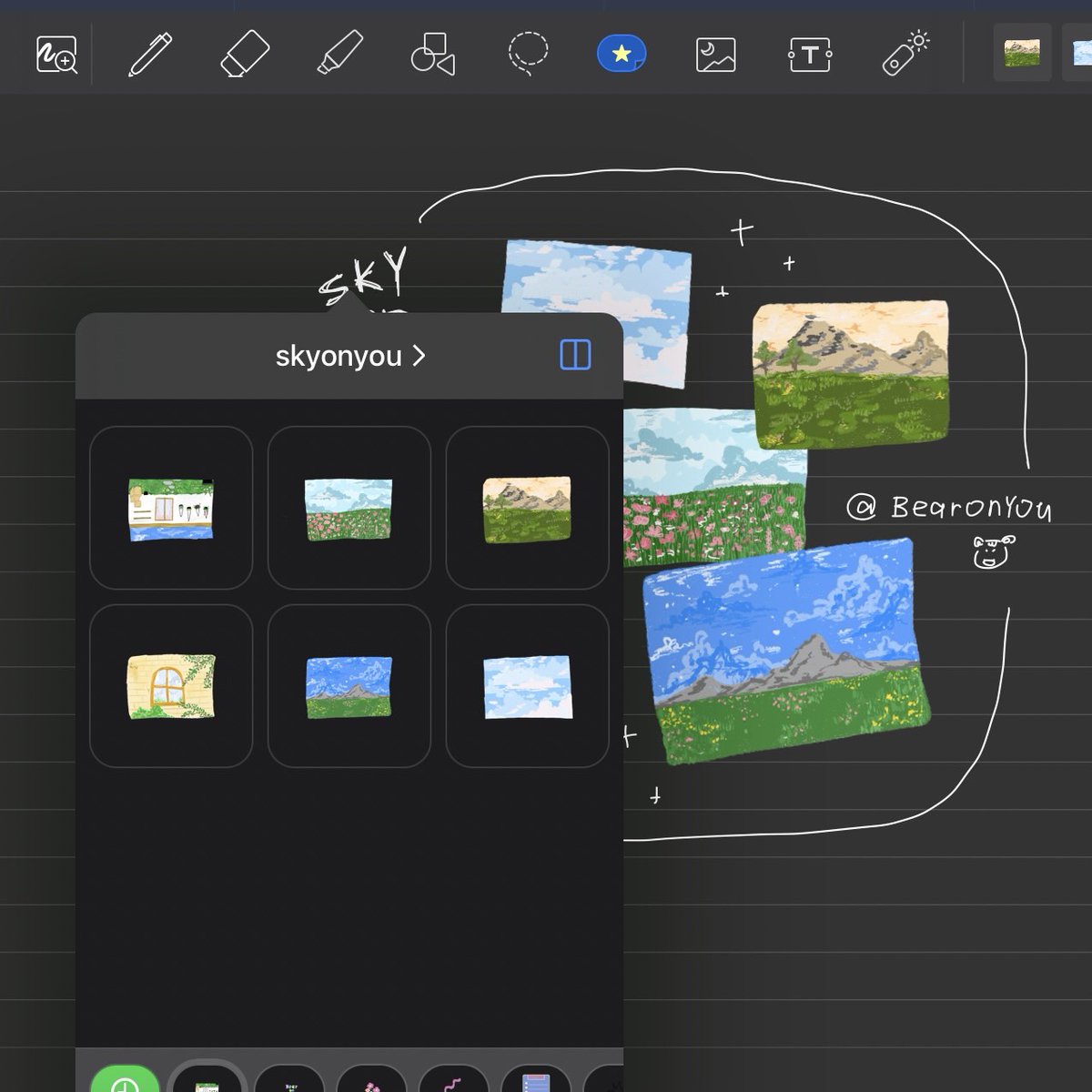The height and width of the screenshot is (1092, 1092).
Task: Select the Laser pointer tool
Action: (905, 53)
